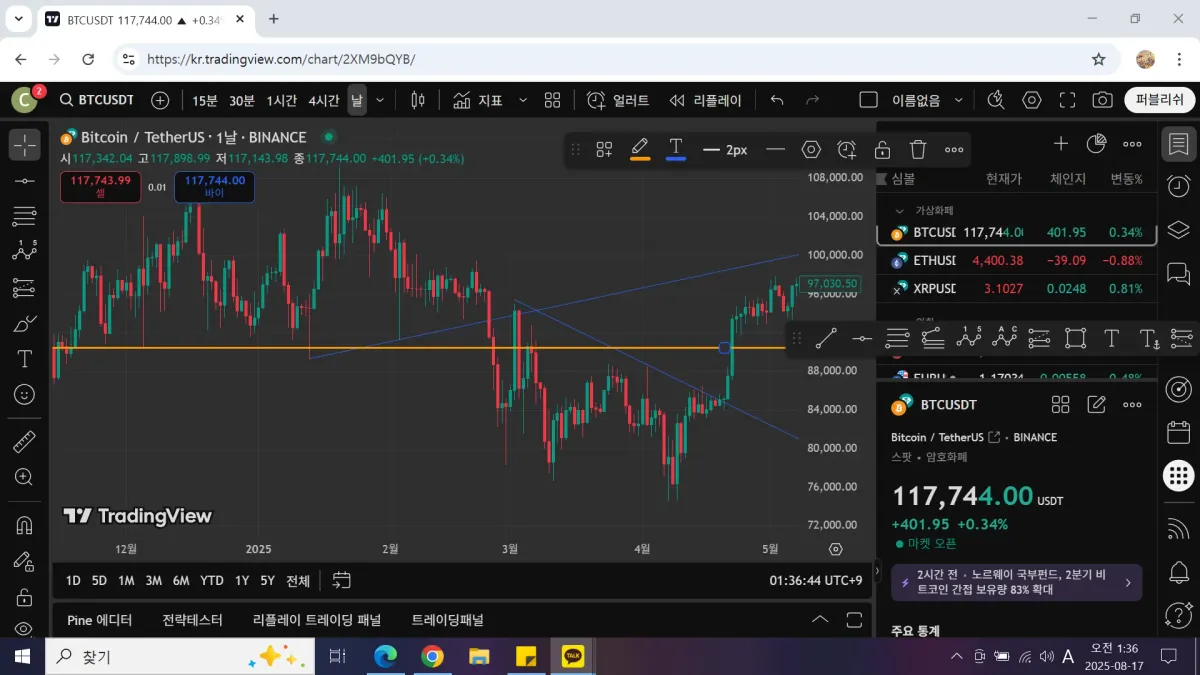The image size is (1200, 675).
Task: Toggle lock all drawings in left sidebar
Action: [25, 597]
